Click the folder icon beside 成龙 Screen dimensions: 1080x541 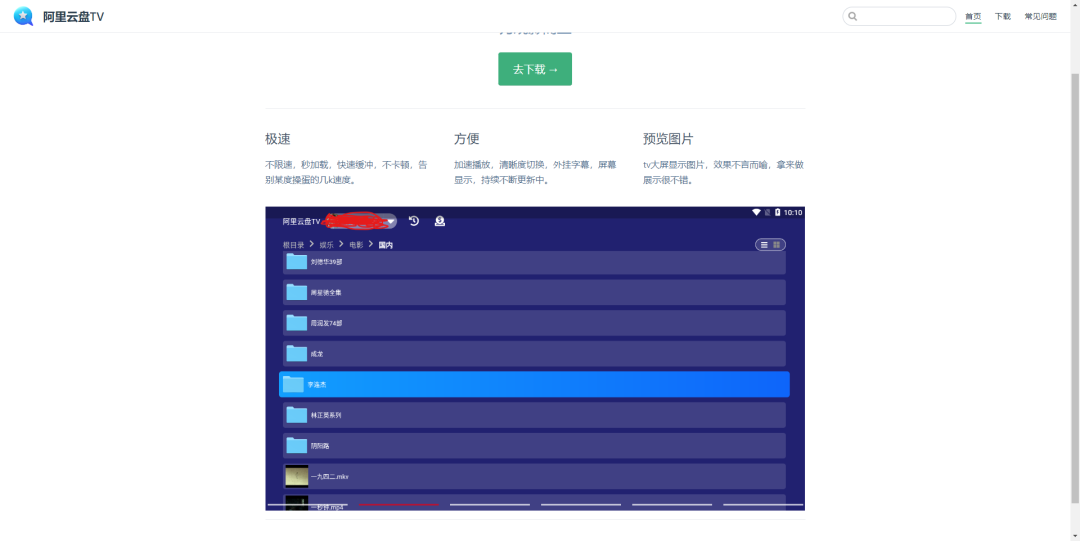click(297, 354)
